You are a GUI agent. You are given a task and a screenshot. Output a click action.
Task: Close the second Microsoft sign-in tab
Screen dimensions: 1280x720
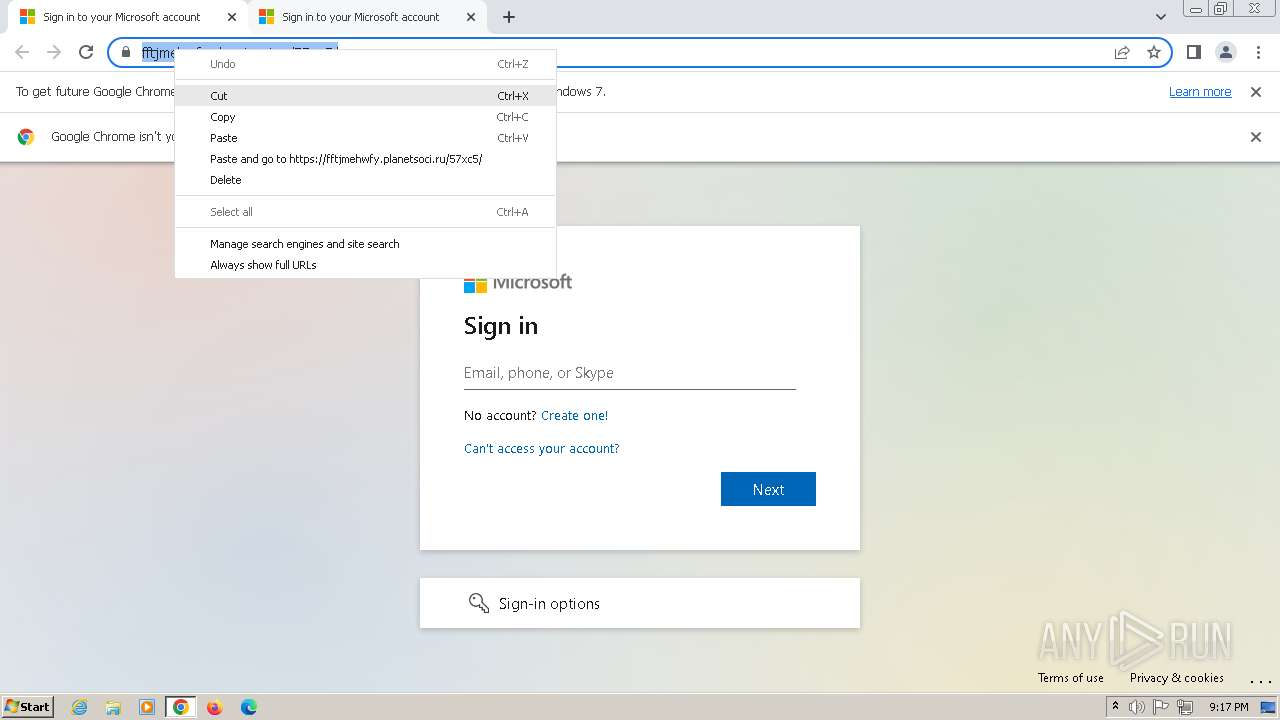tap(471, 17)
